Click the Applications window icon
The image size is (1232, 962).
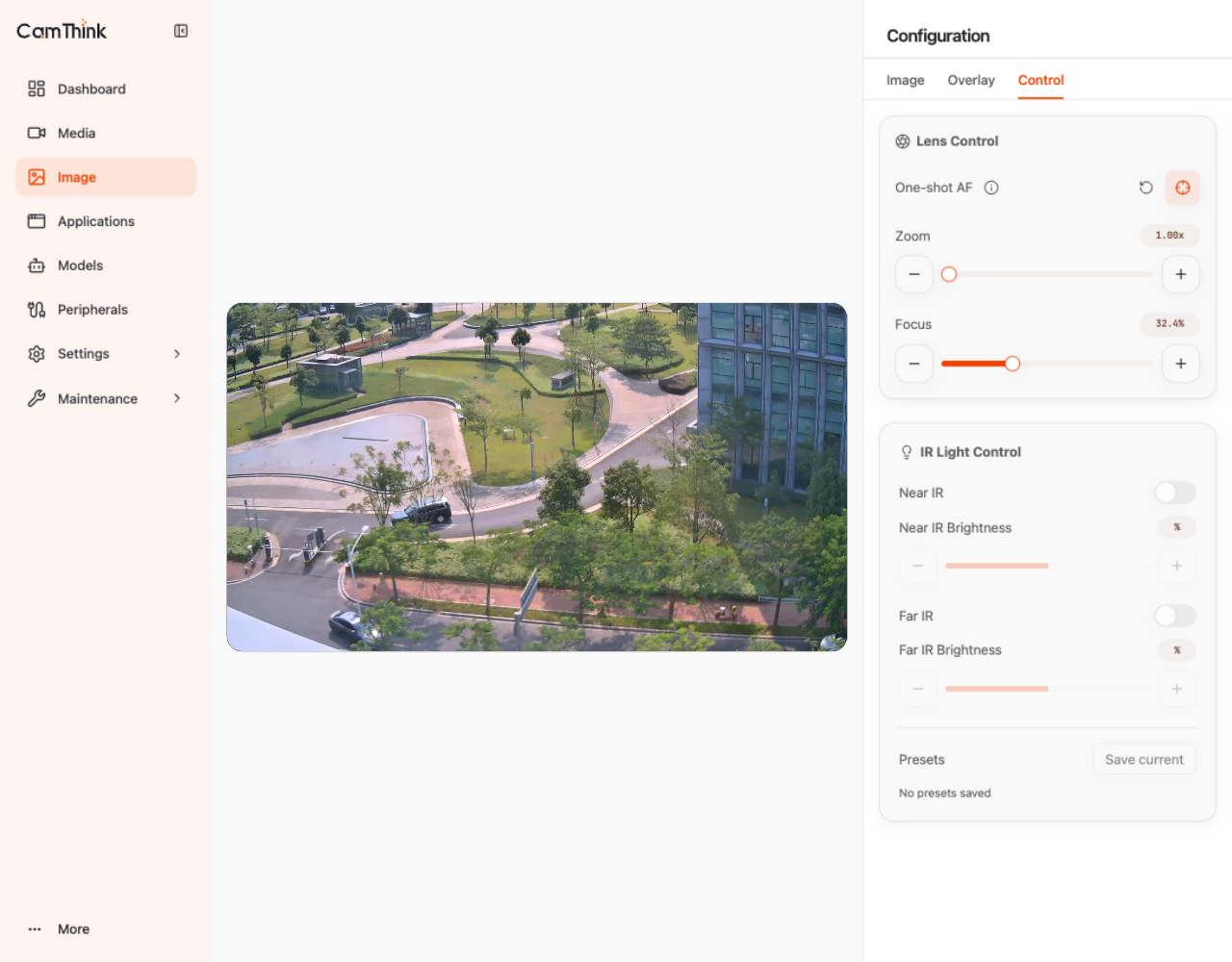point(37,221)
